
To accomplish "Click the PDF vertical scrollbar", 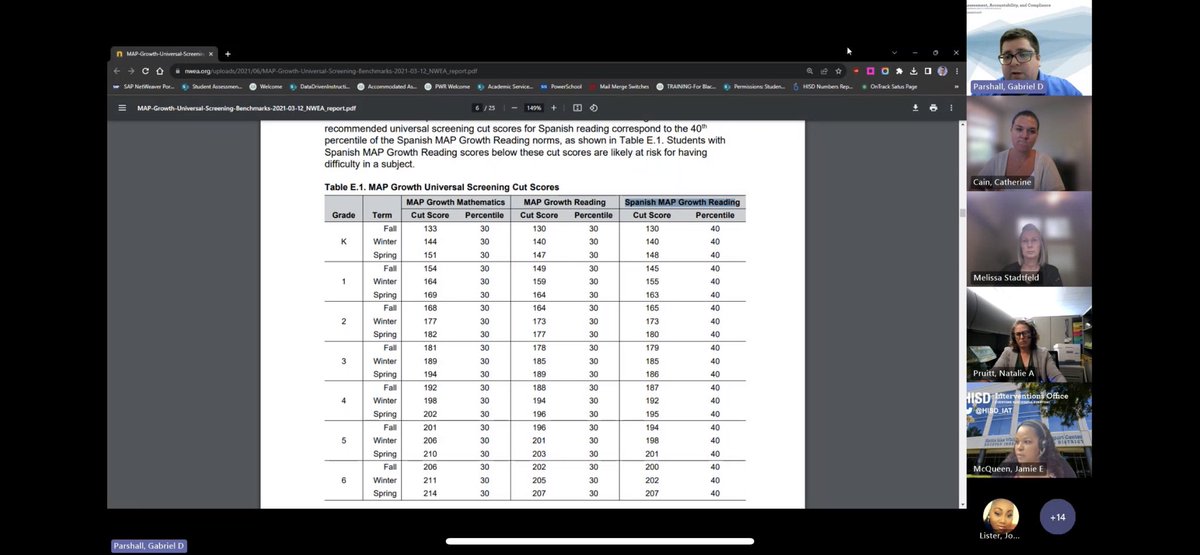I will 961,212.
